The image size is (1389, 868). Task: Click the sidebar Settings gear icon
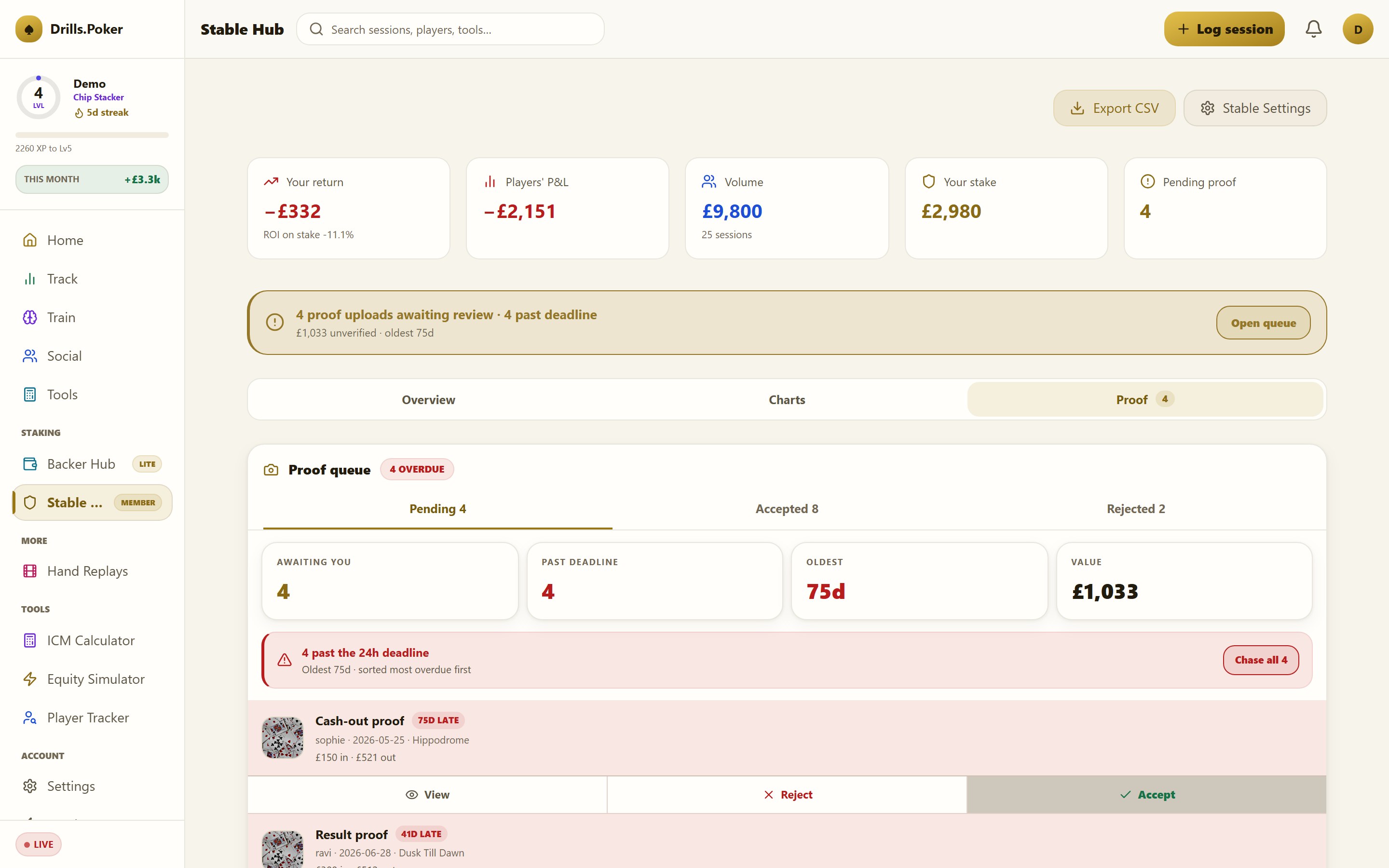coord(30,786)
